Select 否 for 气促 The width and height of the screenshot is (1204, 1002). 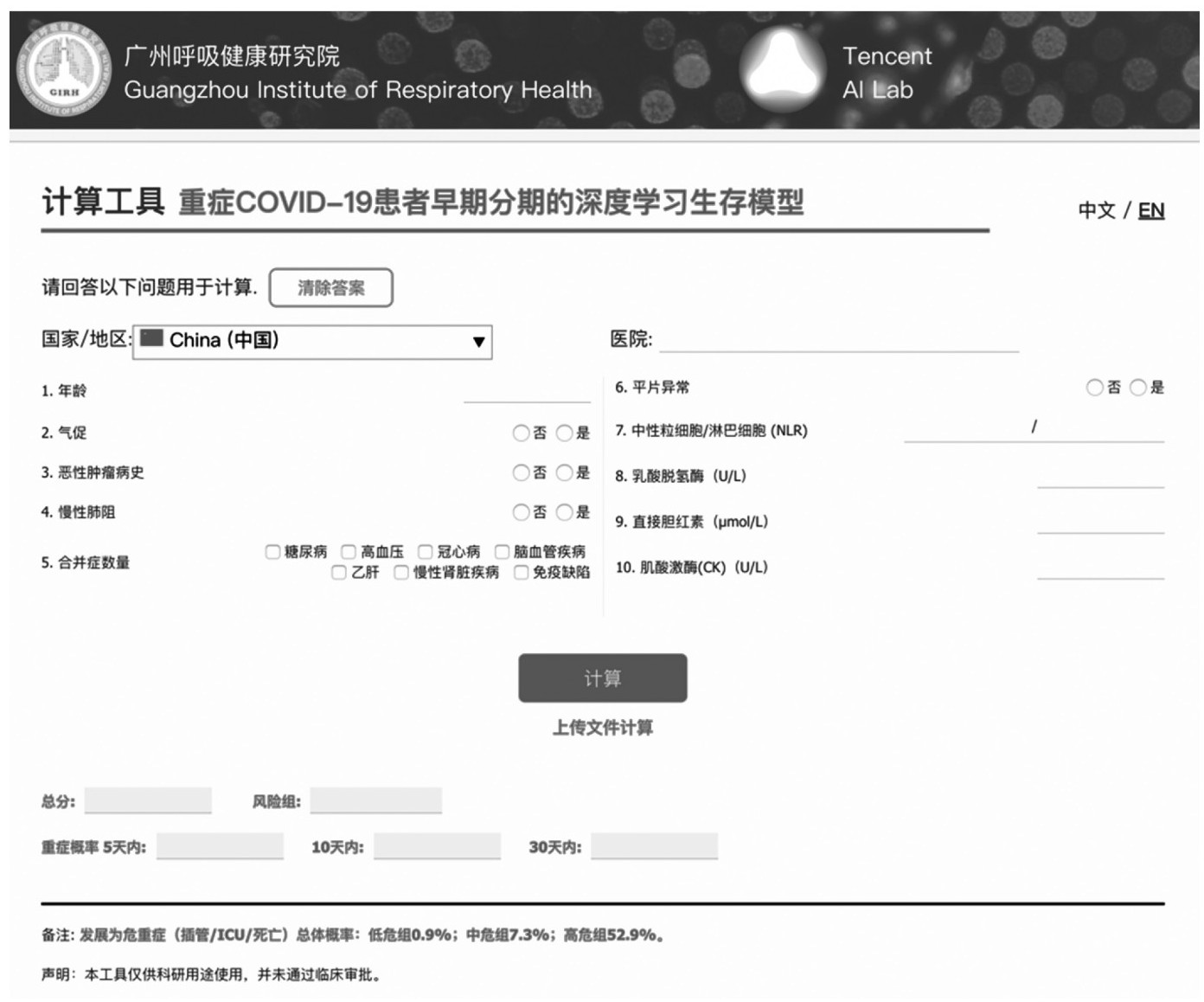pyautogui.click(x=521, y=433)
